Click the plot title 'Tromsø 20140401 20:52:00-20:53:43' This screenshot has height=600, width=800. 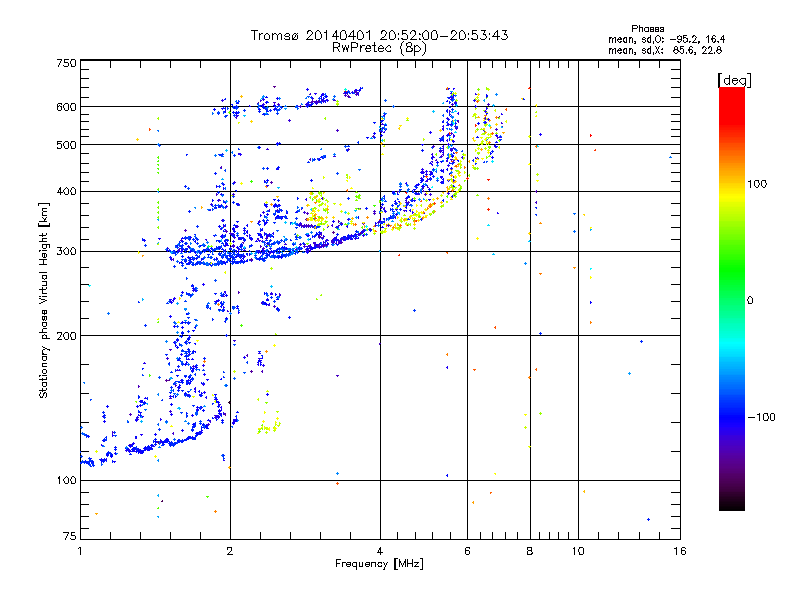coord(380,35)
